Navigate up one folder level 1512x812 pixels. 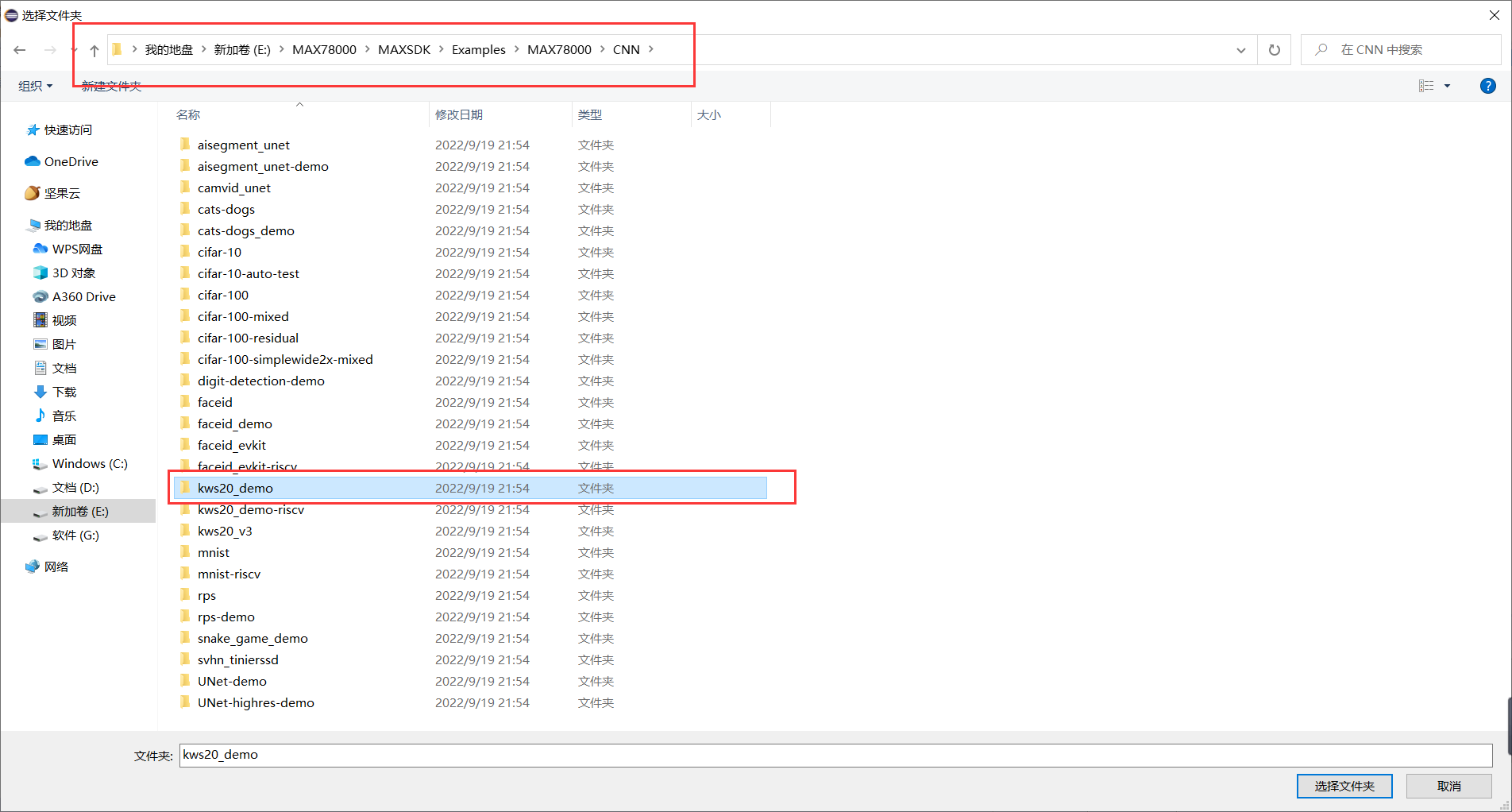(94, 49)
